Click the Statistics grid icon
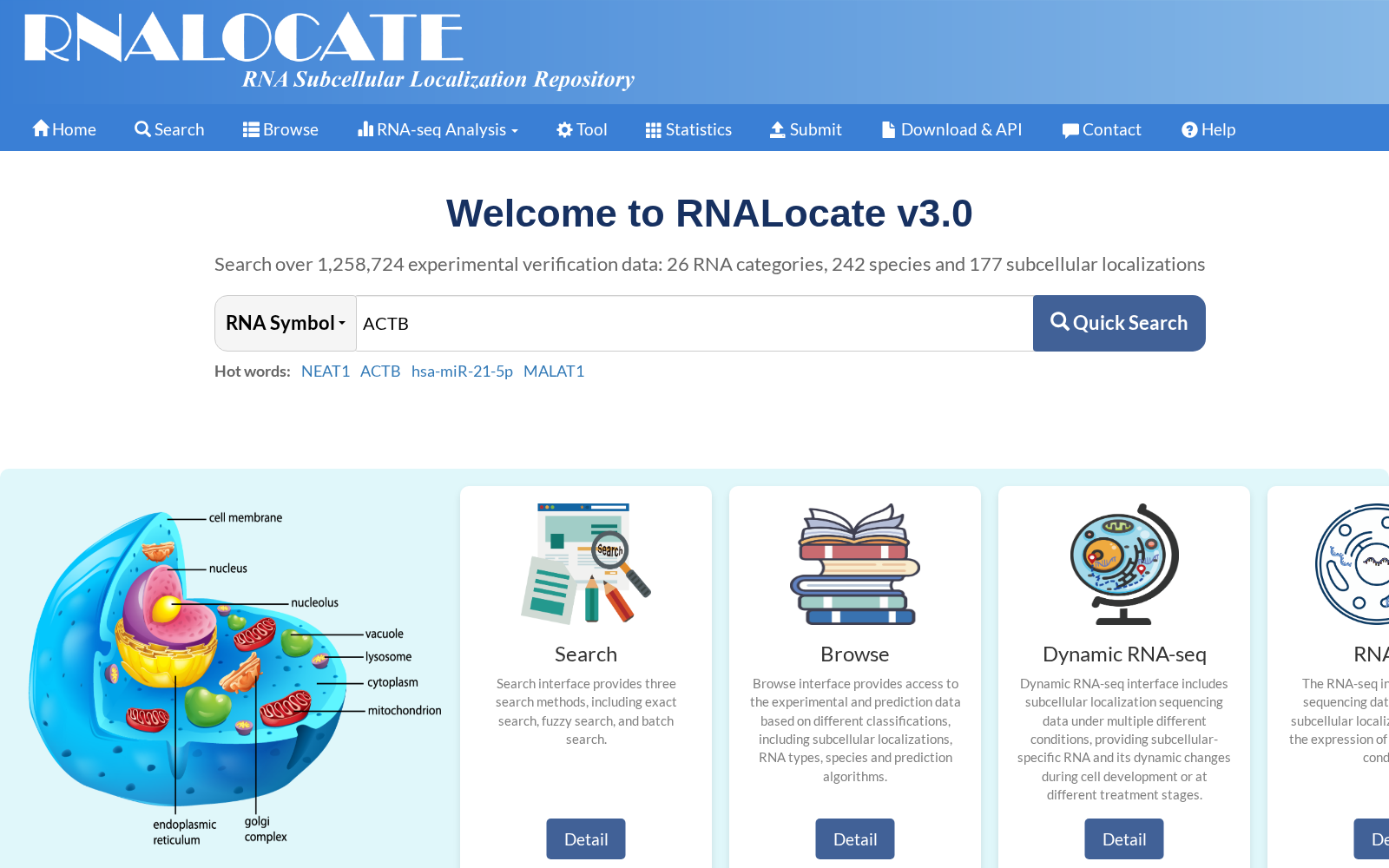 [x=654, y=130]
